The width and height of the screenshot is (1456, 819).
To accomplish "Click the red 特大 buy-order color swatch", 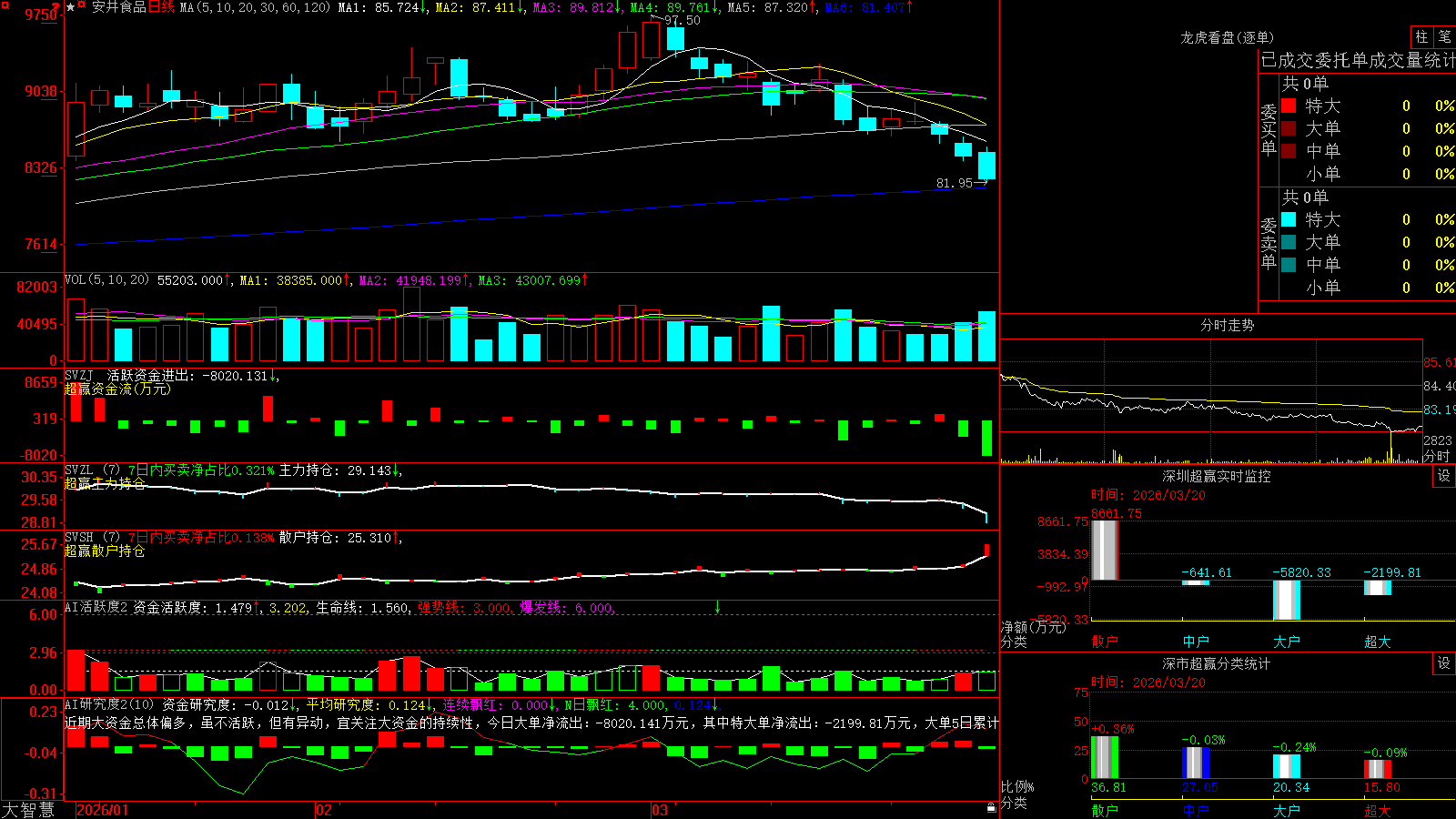I will (1289, 106).
